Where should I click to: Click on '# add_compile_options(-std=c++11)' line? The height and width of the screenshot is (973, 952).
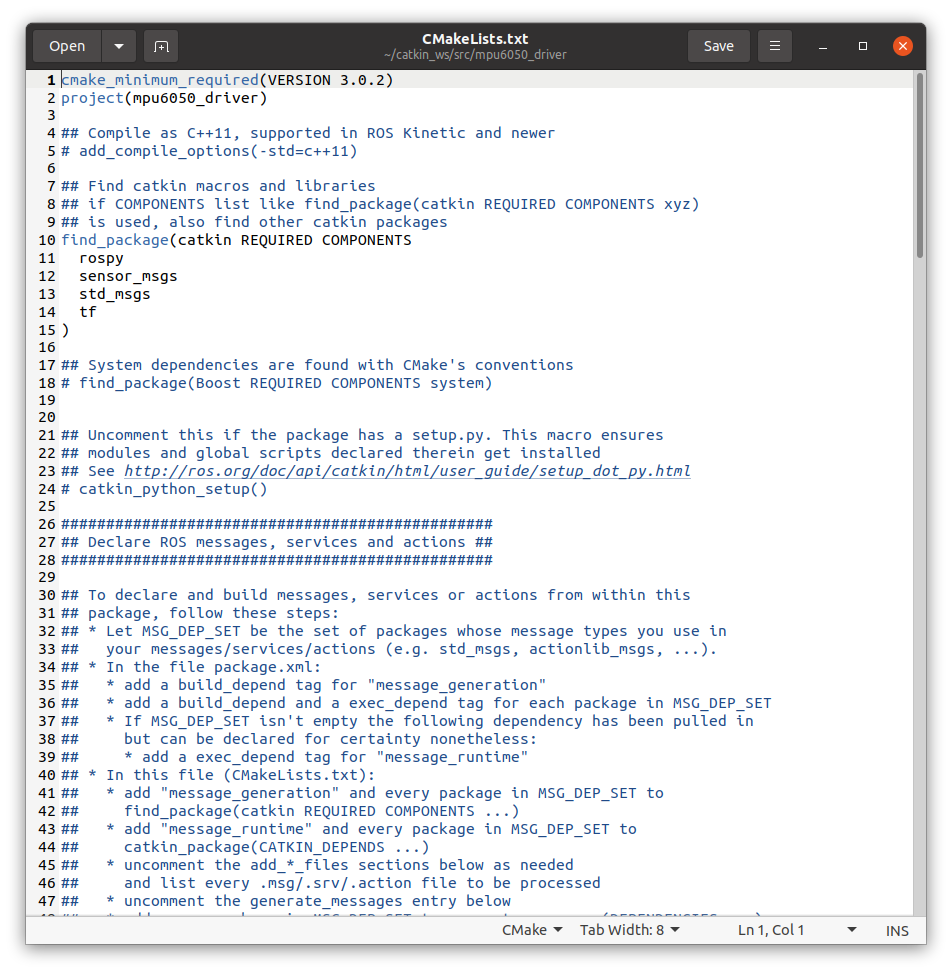(x=209, y=151)
